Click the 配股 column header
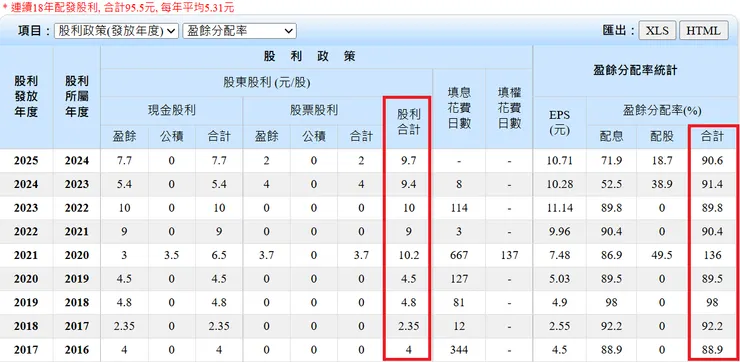 662,137
